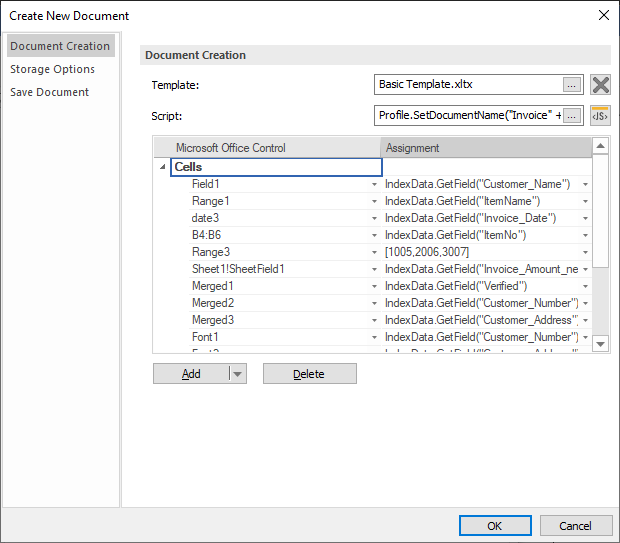Open Verified assignment dropdown arrow

(585, 286)
